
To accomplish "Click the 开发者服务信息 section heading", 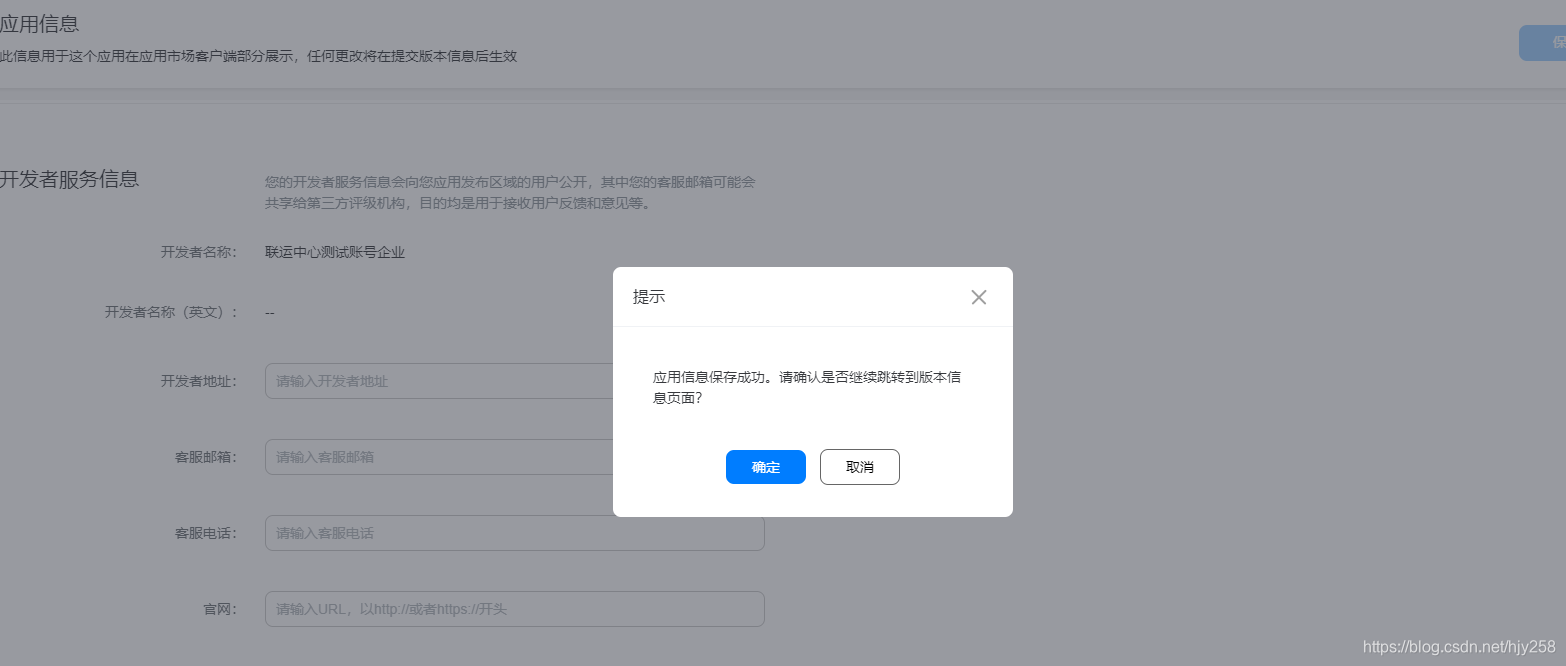I will (x=69, y=180).
